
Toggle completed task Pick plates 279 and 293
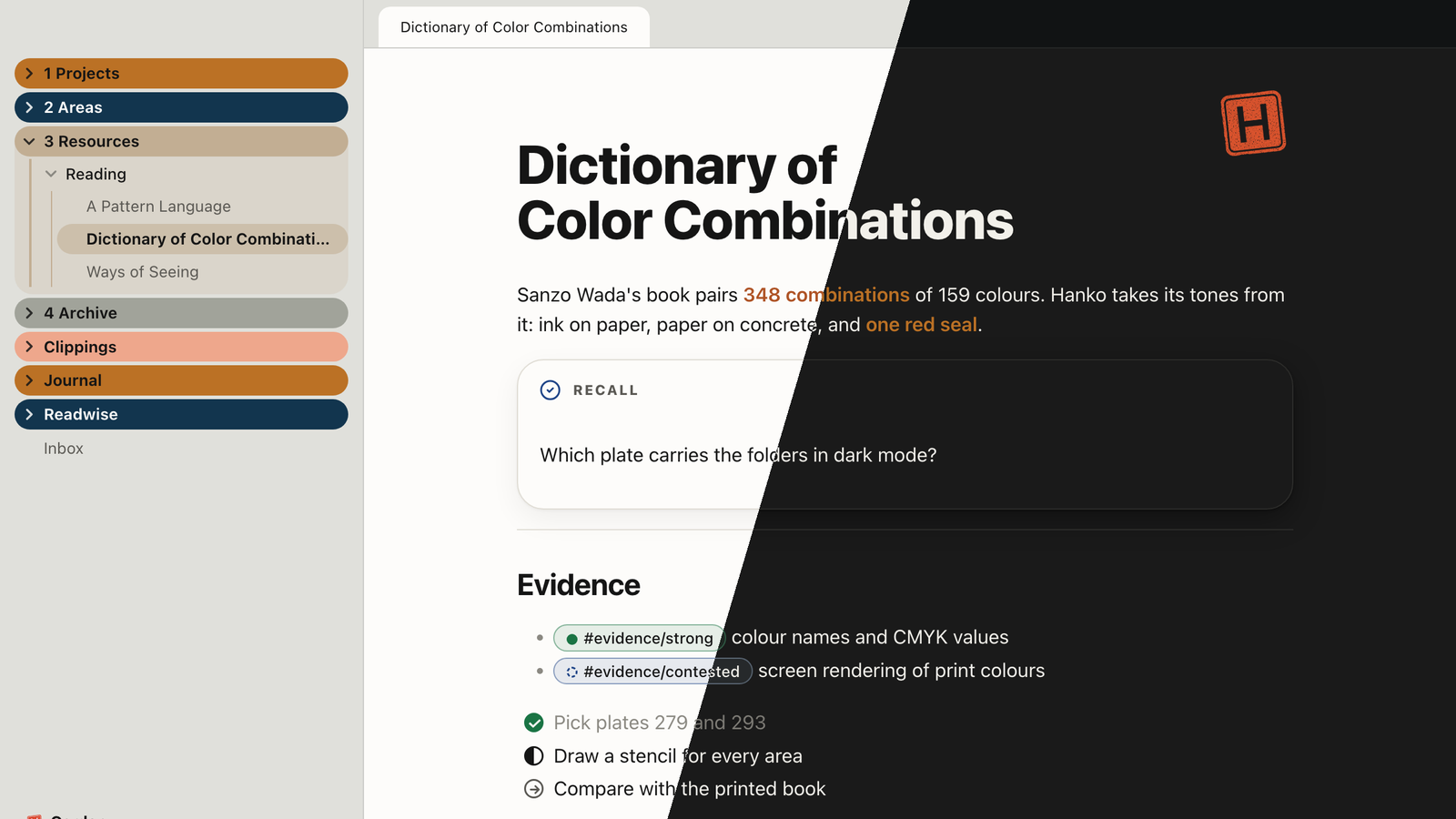pos(534,723)
